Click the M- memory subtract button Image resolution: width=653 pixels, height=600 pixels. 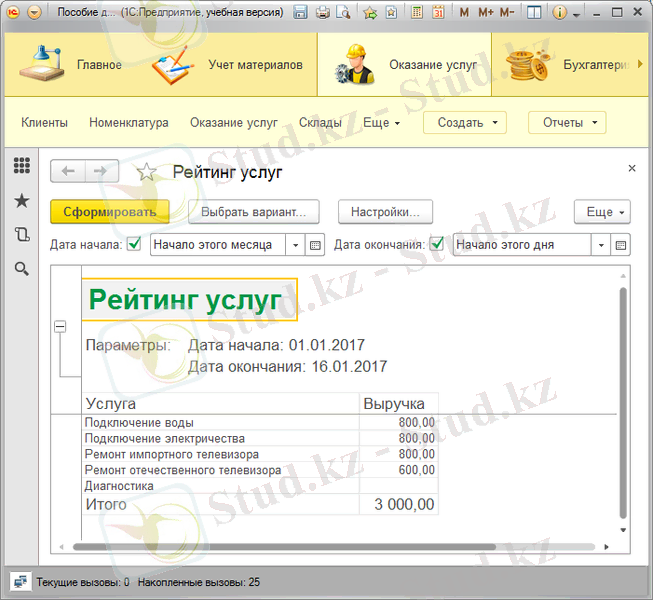coord(507,12)
